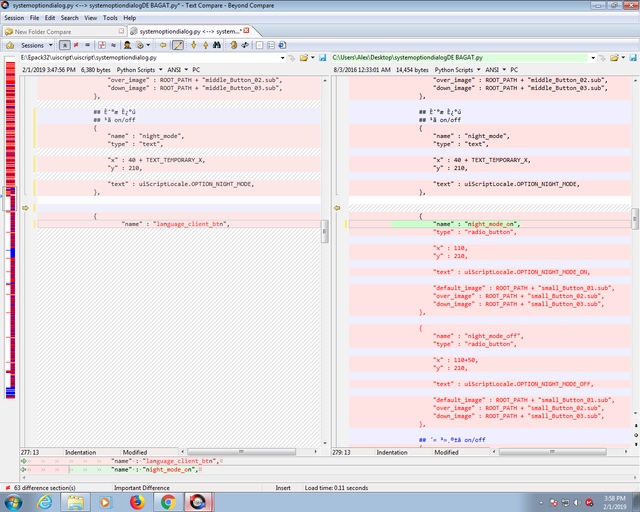Viewport: 640px width, 512px height.
Task: Go to Previous Difference up arrow
Action: pyautogui.click(x=205, y=45)
